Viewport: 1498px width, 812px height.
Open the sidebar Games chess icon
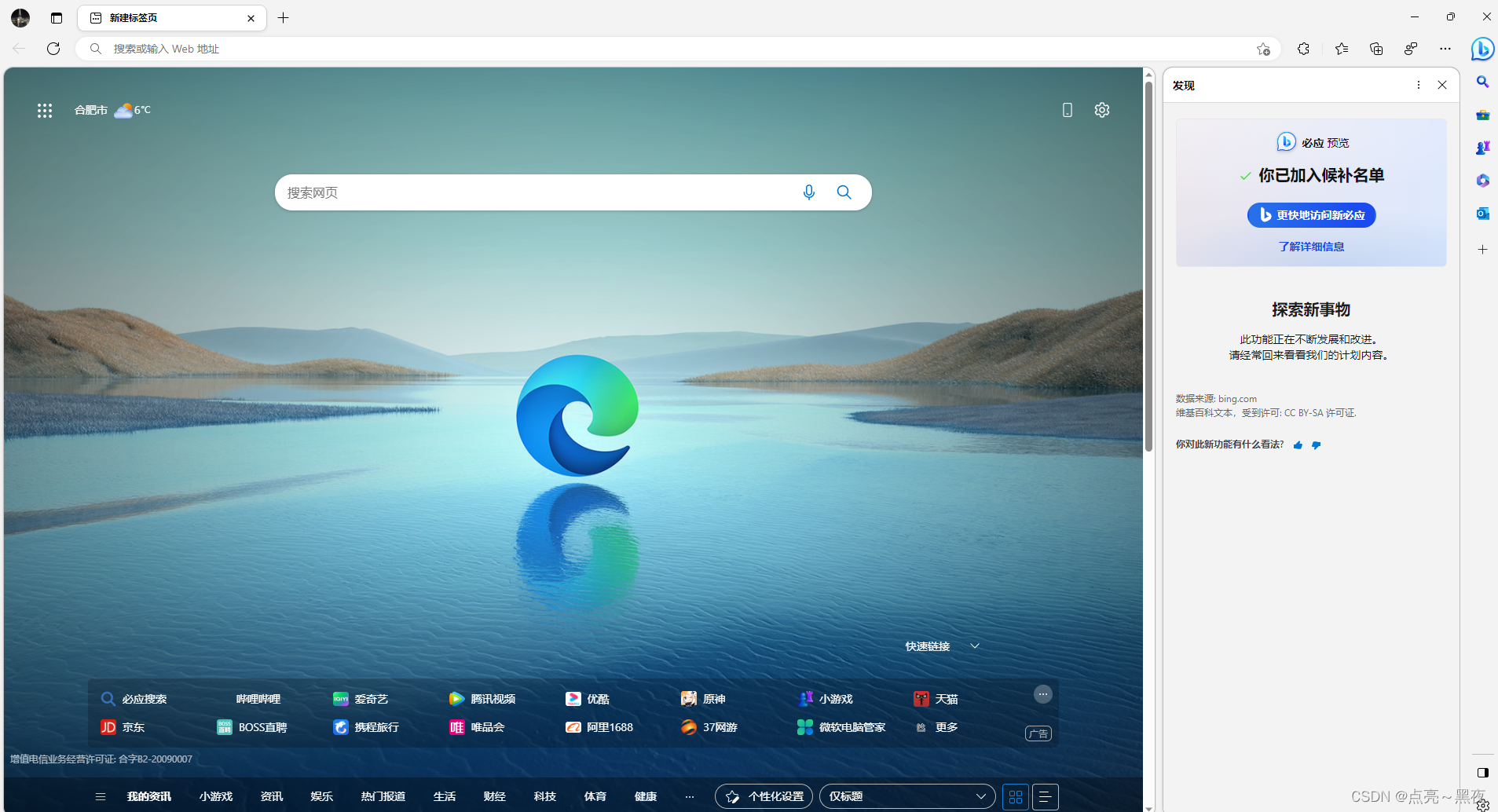tap(1482, 148)
